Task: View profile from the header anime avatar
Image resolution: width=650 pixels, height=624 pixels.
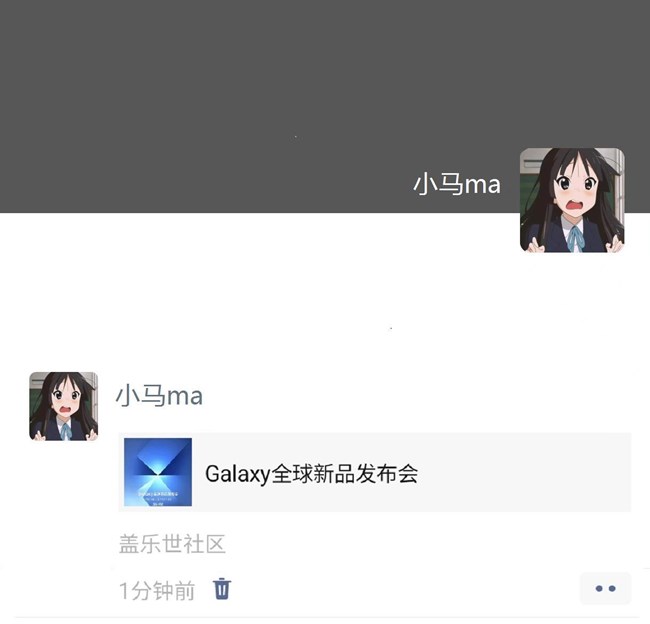Action: coord(572,200)
